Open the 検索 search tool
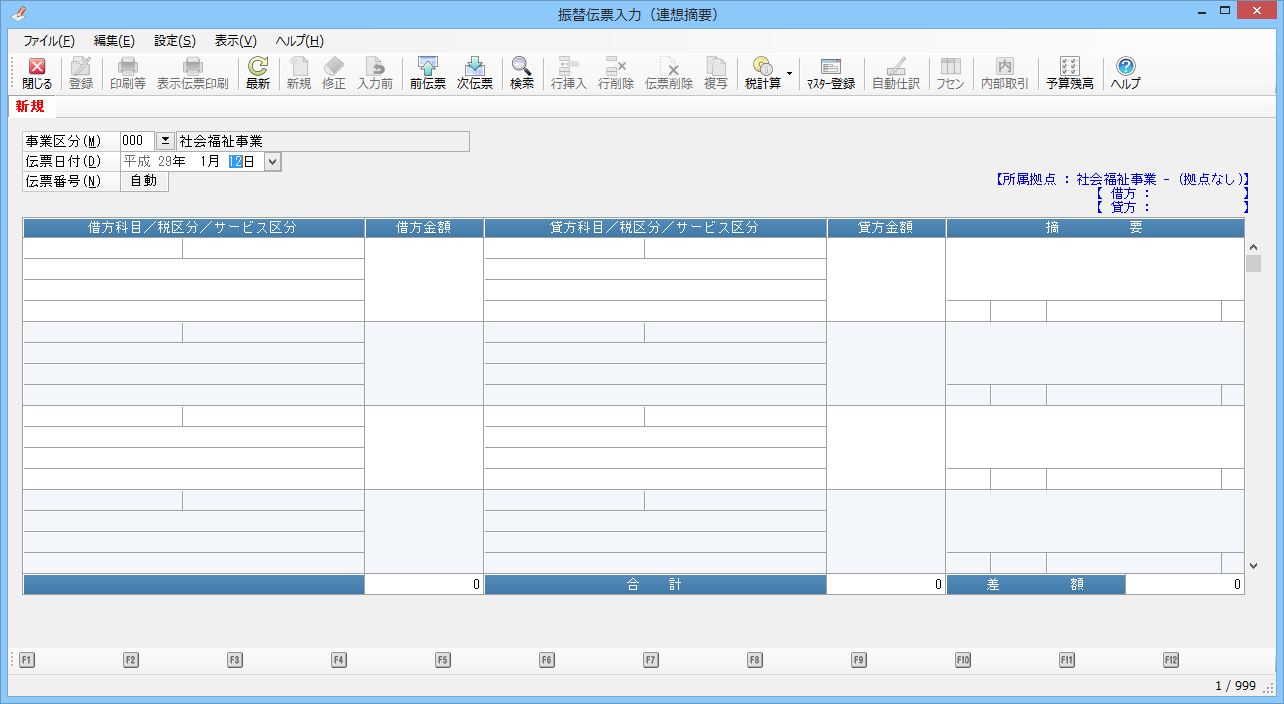The image size is (1284, 704). [522, 74]
